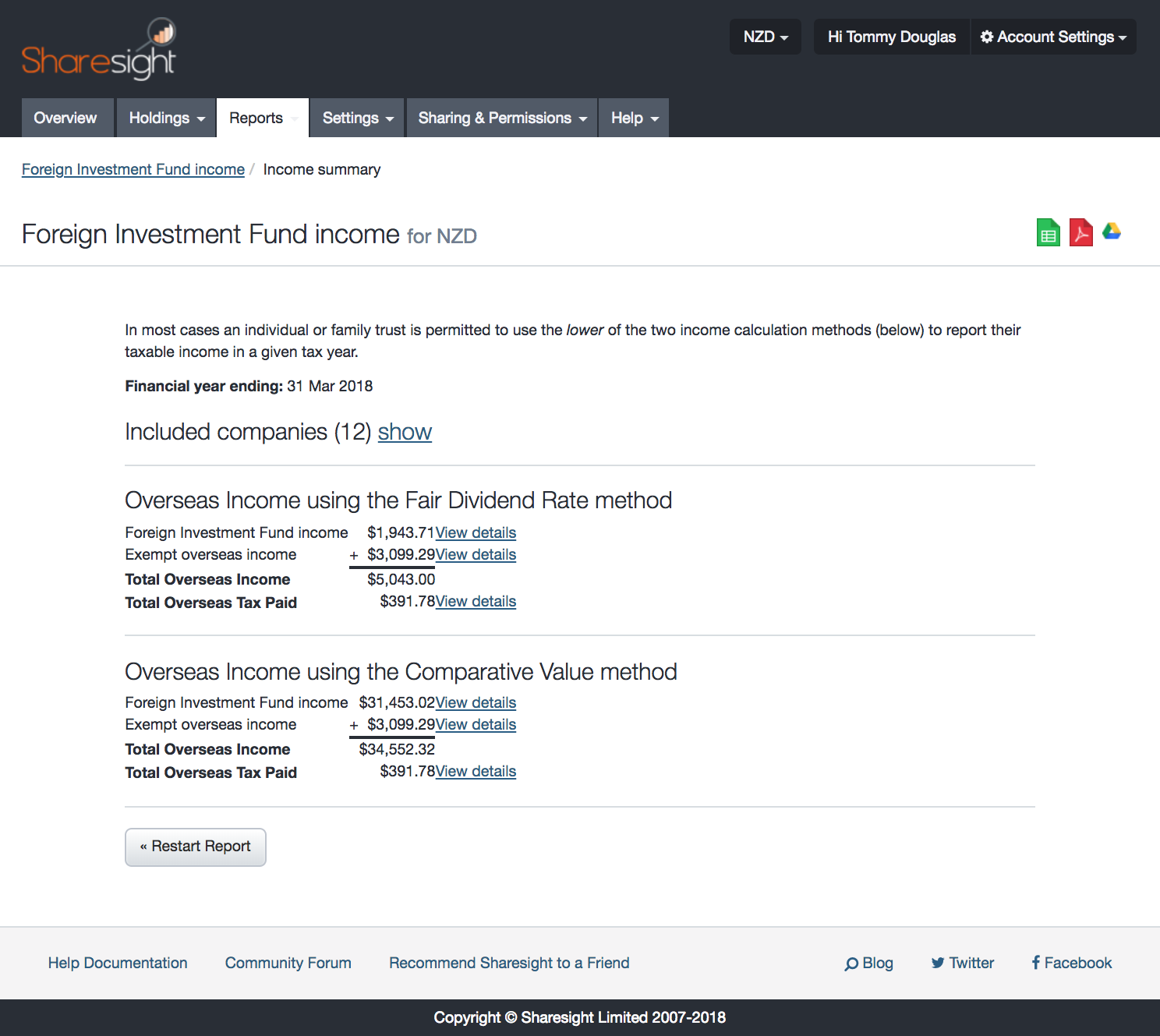
Task: Open the NZD currency dropdown
Action: pyautogui.click(x=765, y=36)
